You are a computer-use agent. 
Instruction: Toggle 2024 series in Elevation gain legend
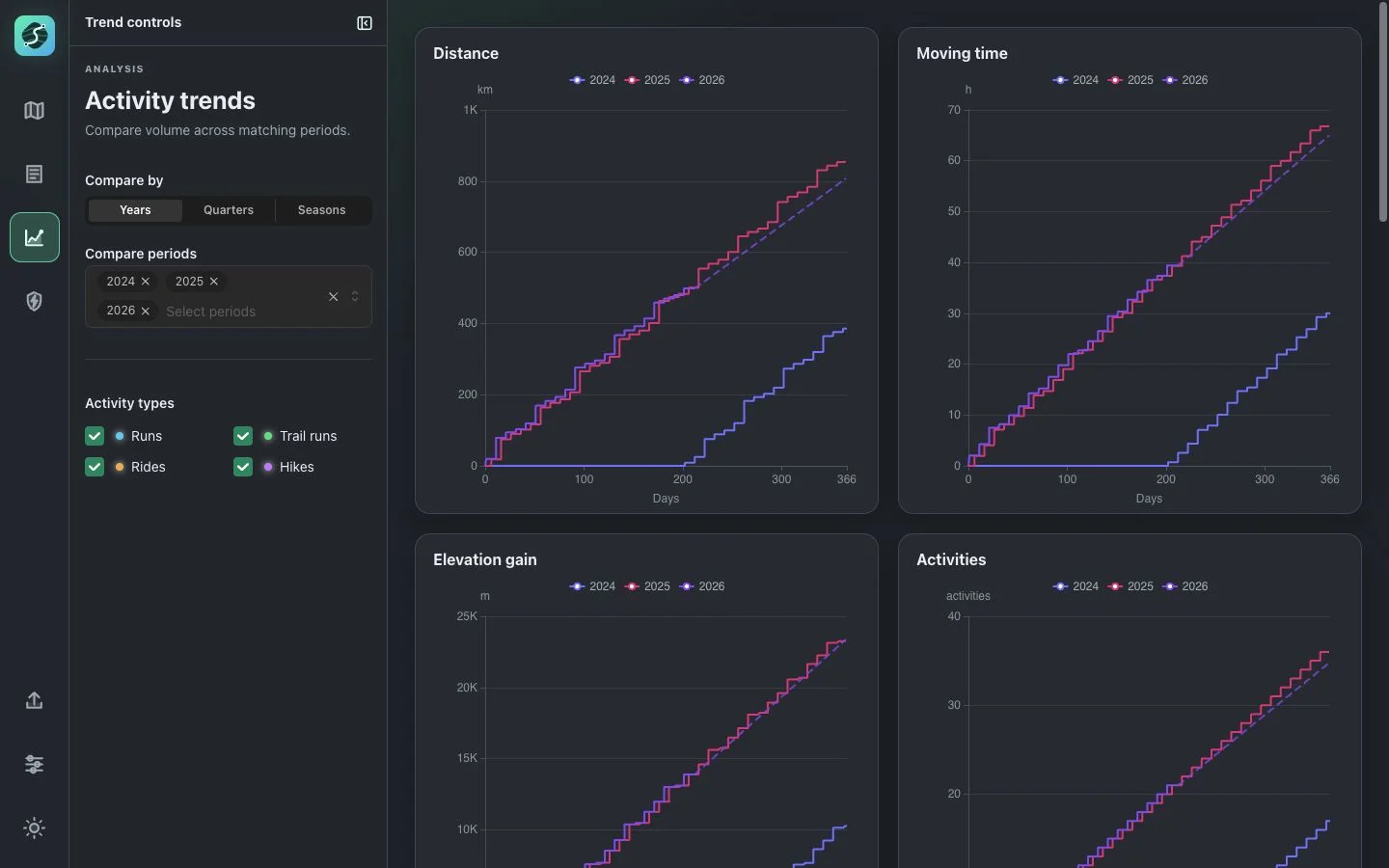[x=592, y=586]
